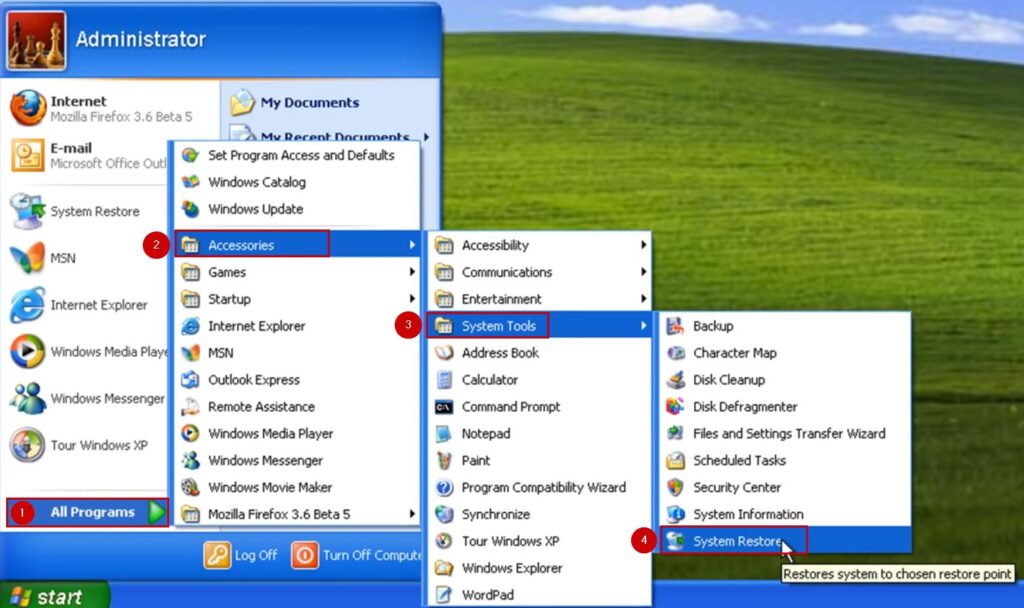Open the Disk Cleanup icon

pyautogui.click(x=675, y=379)
